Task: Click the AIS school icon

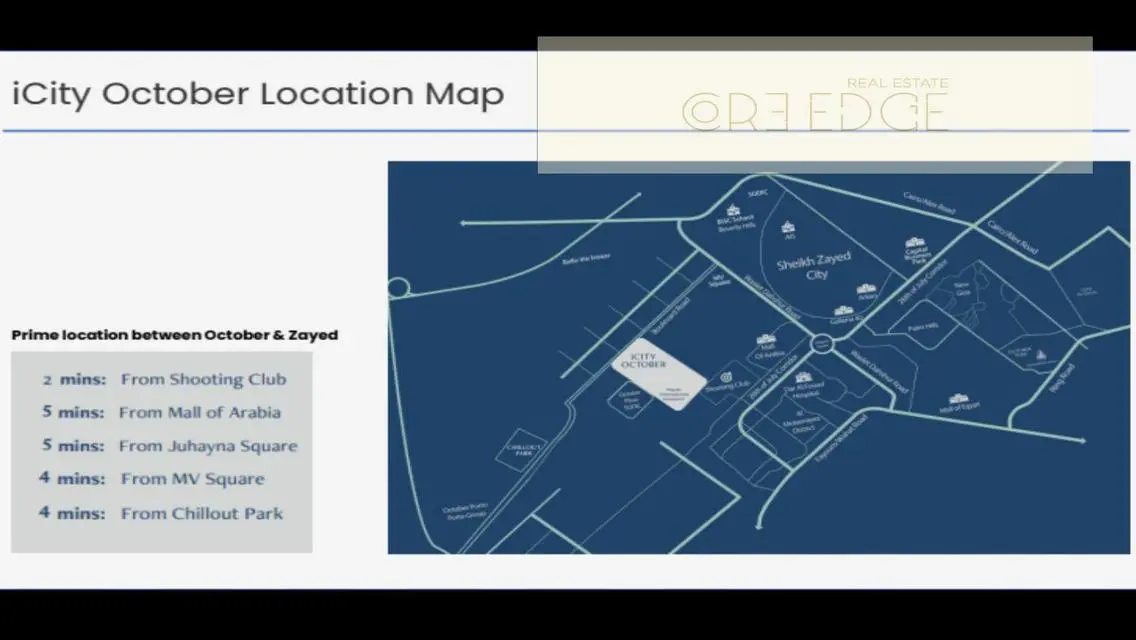Action: 788,228
